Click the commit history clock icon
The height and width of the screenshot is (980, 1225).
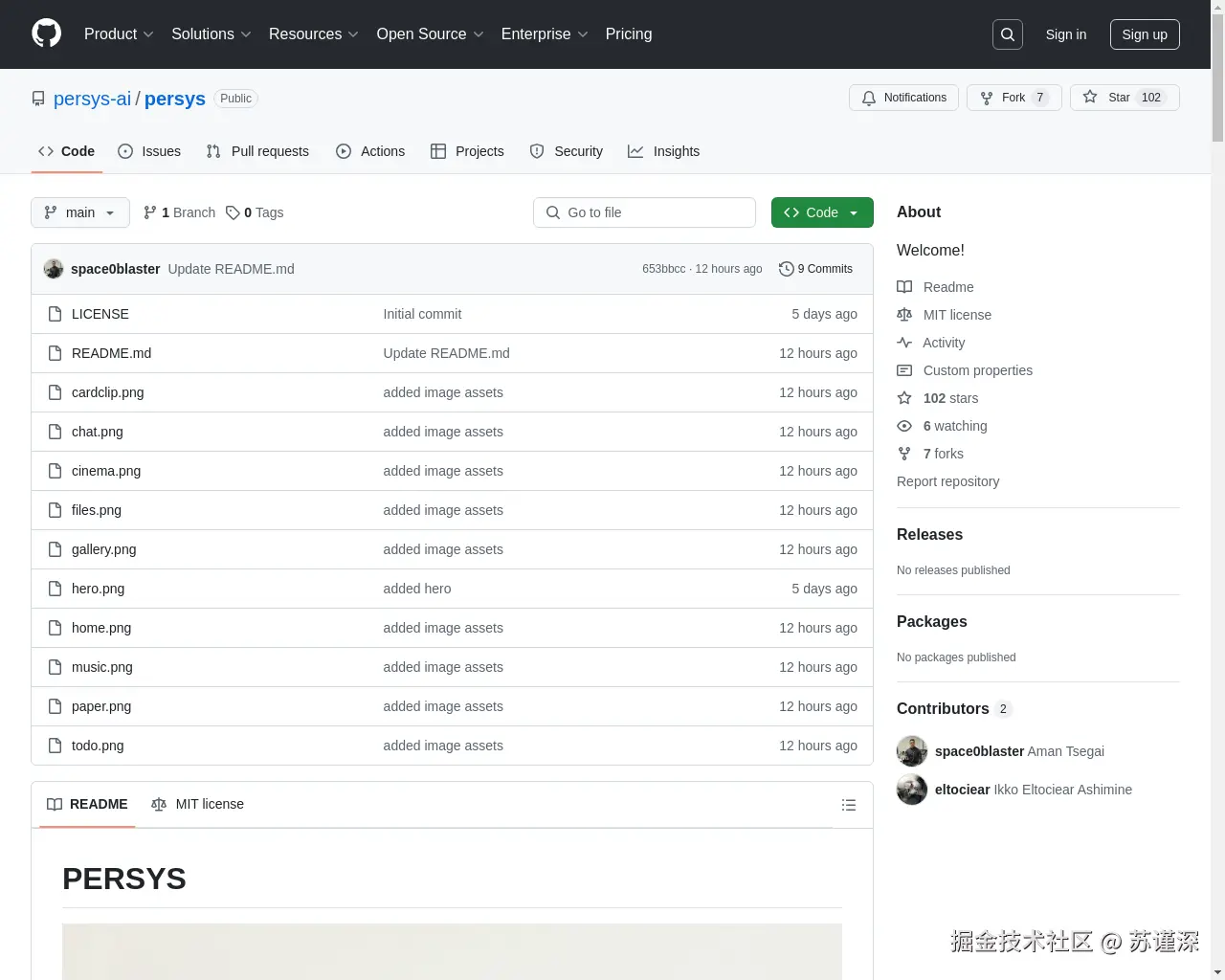tap(787, 269)
